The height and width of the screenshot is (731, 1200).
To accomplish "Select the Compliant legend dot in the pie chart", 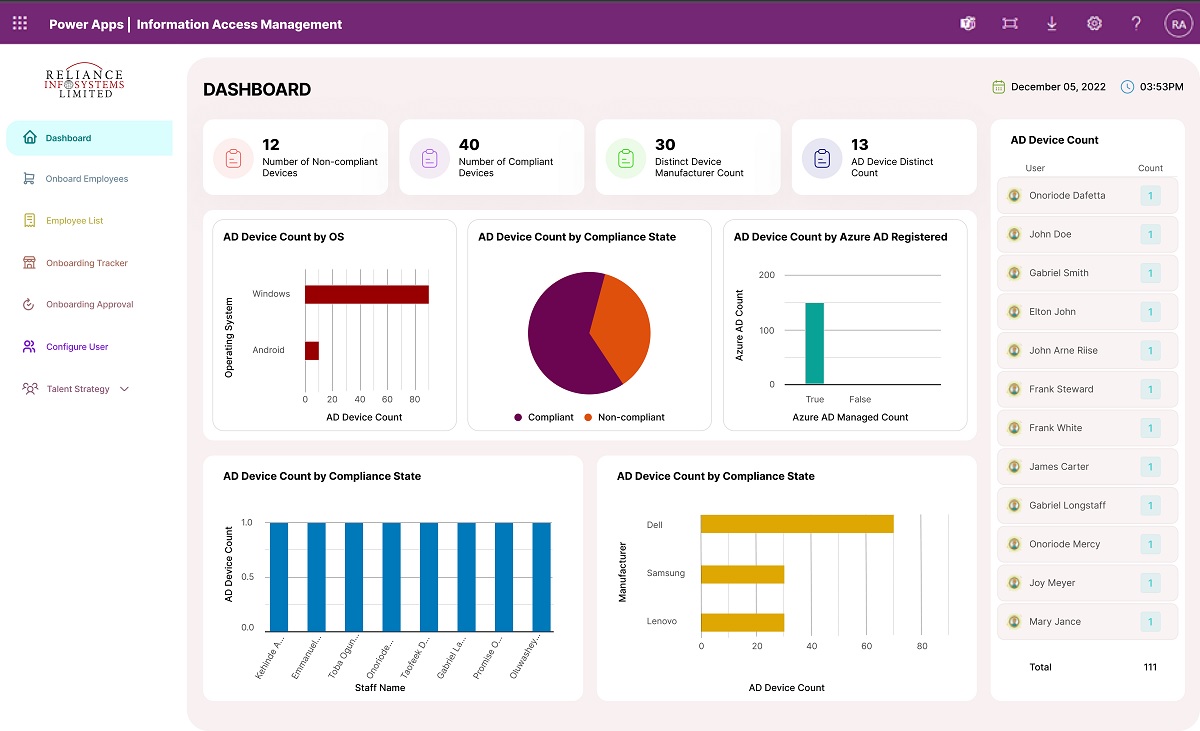I will [x=518, y=417].
